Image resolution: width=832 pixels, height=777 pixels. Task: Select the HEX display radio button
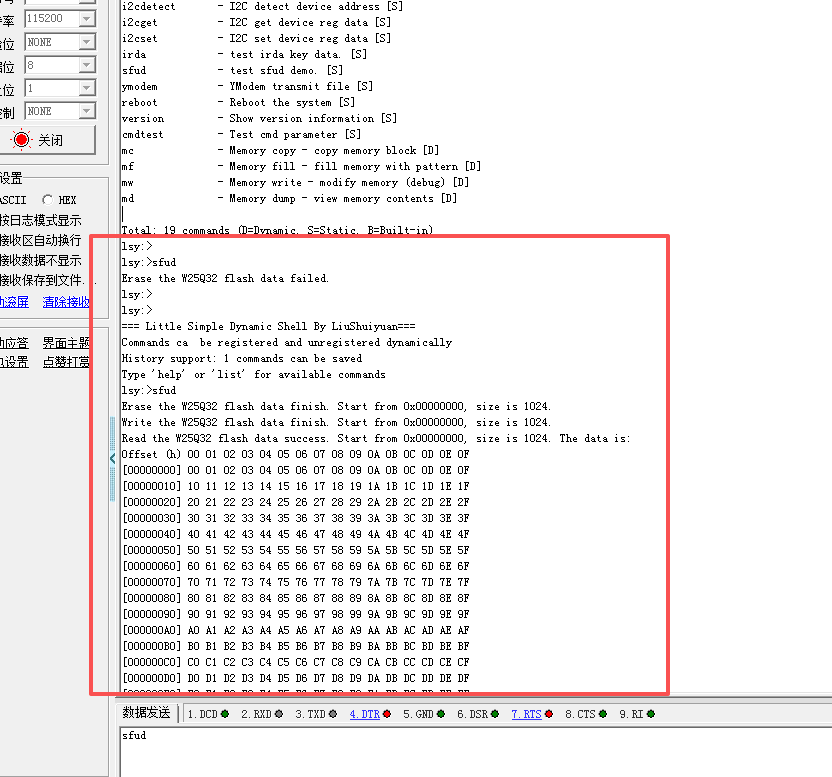click(48, 200)
